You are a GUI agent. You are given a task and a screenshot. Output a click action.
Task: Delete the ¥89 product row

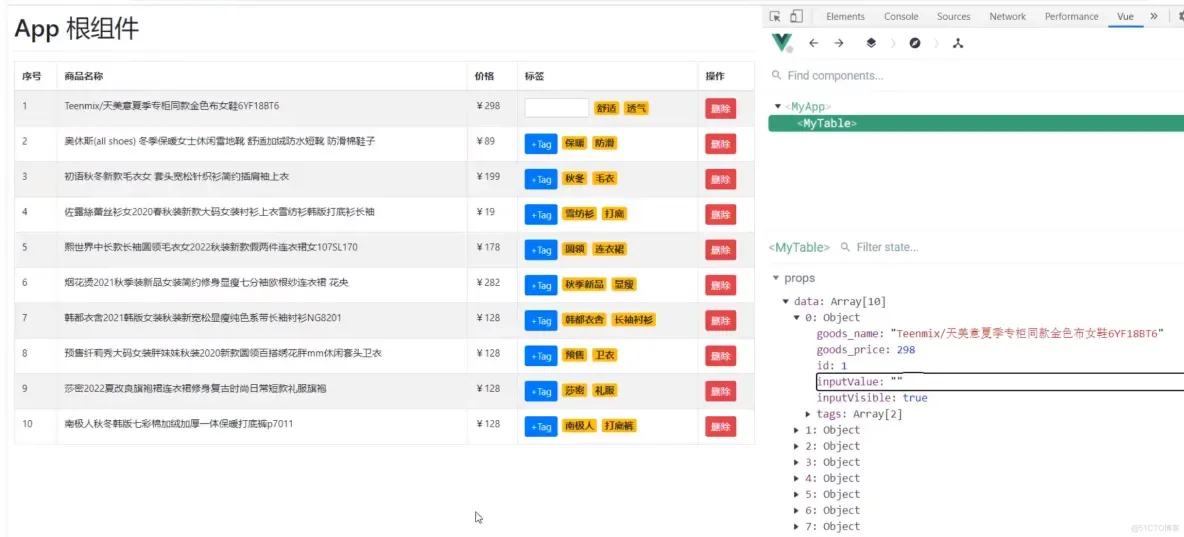pyautogui.click(x=720, y=144)
